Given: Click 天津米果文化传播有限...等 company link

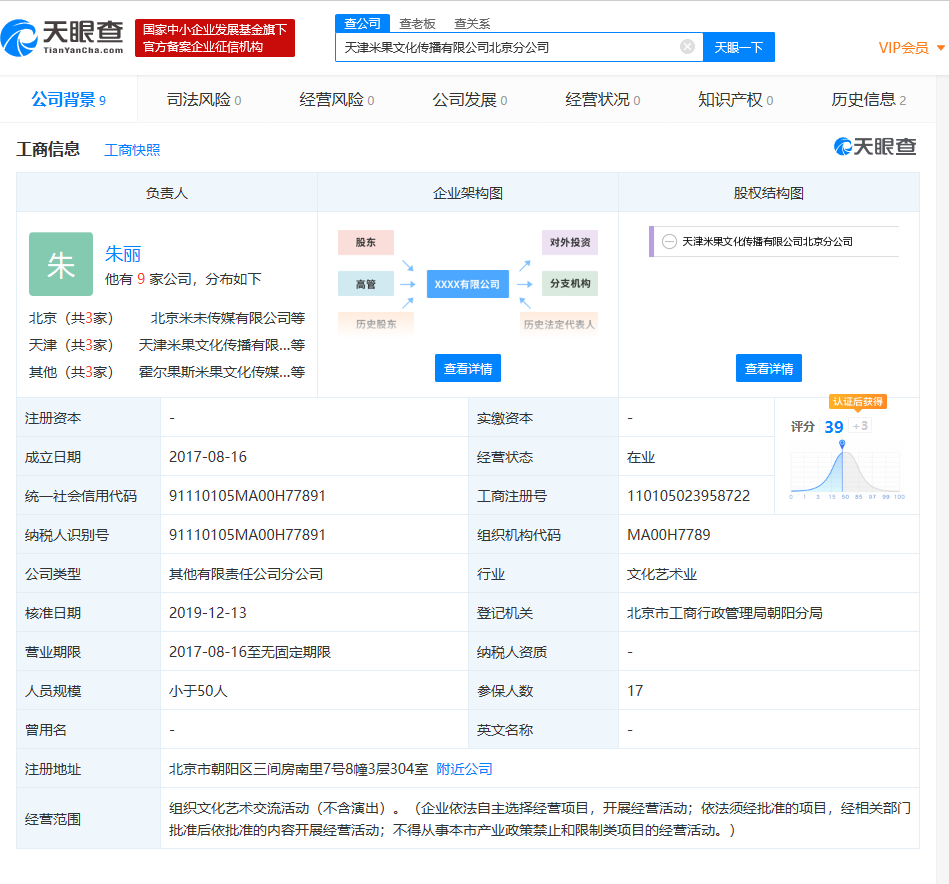Looking at the screenshot, I should [222, 345].
